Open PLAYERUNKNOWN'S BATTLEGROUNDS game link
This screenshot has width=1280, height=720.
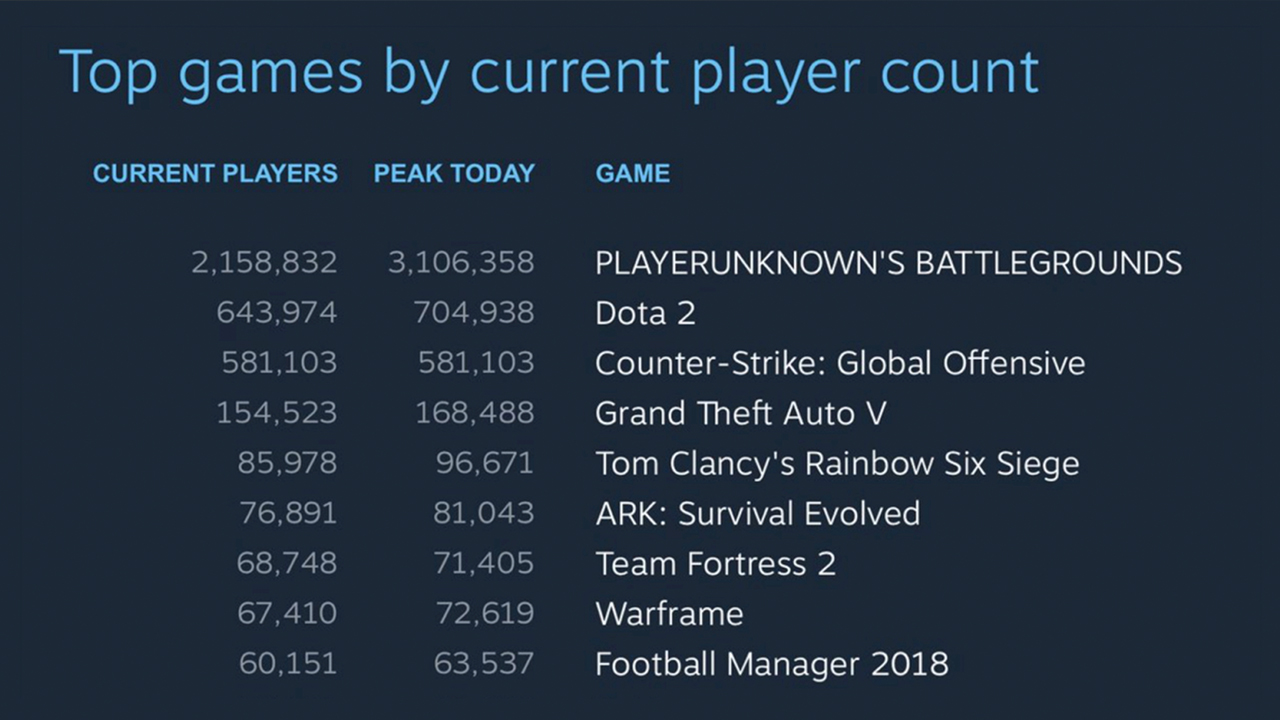click(x=888, y=263)
